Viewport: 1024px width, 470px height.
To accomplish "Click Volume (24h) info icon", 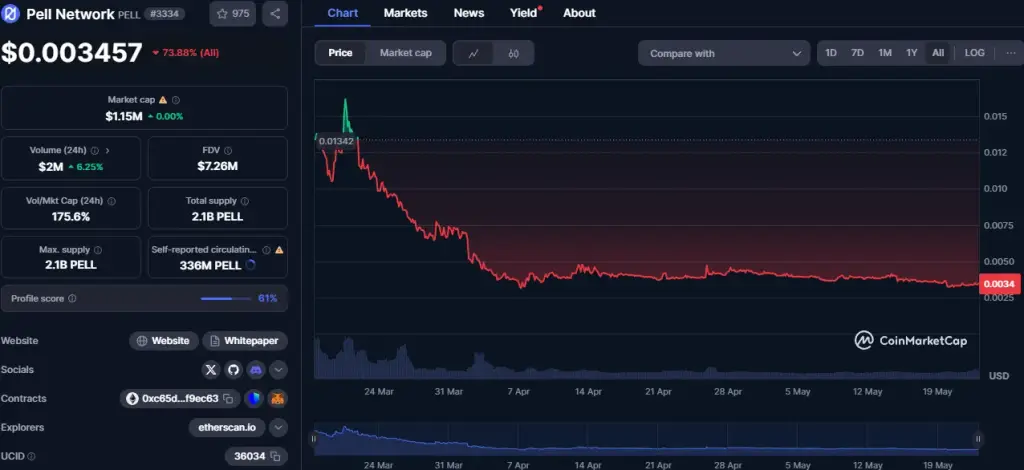I will click(x=95, y=150).
